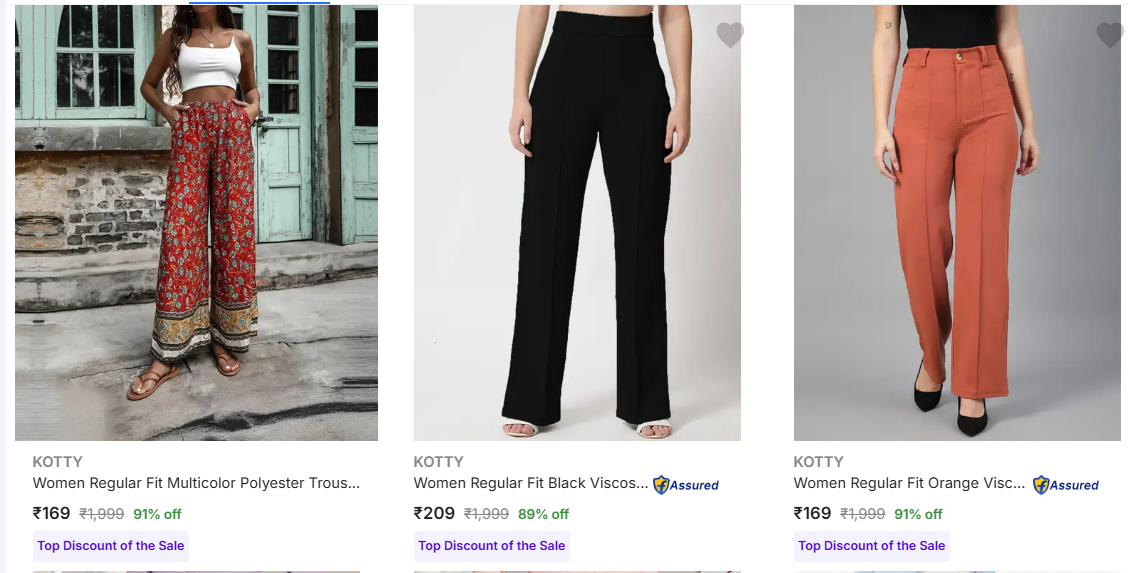
Task: Click Top Discount tag under orange trousers
Action: pos(872,546)
